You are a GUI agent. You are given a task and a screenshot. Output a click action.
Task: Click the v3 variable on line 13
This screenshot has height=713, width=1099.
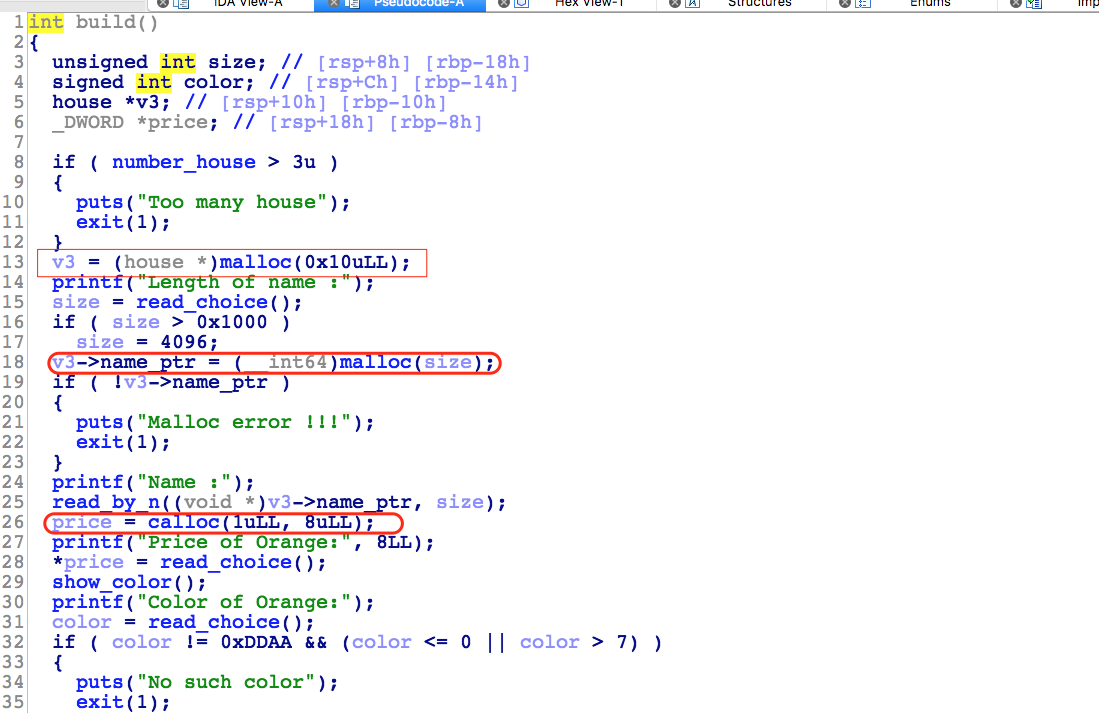(x=64, y=263)
